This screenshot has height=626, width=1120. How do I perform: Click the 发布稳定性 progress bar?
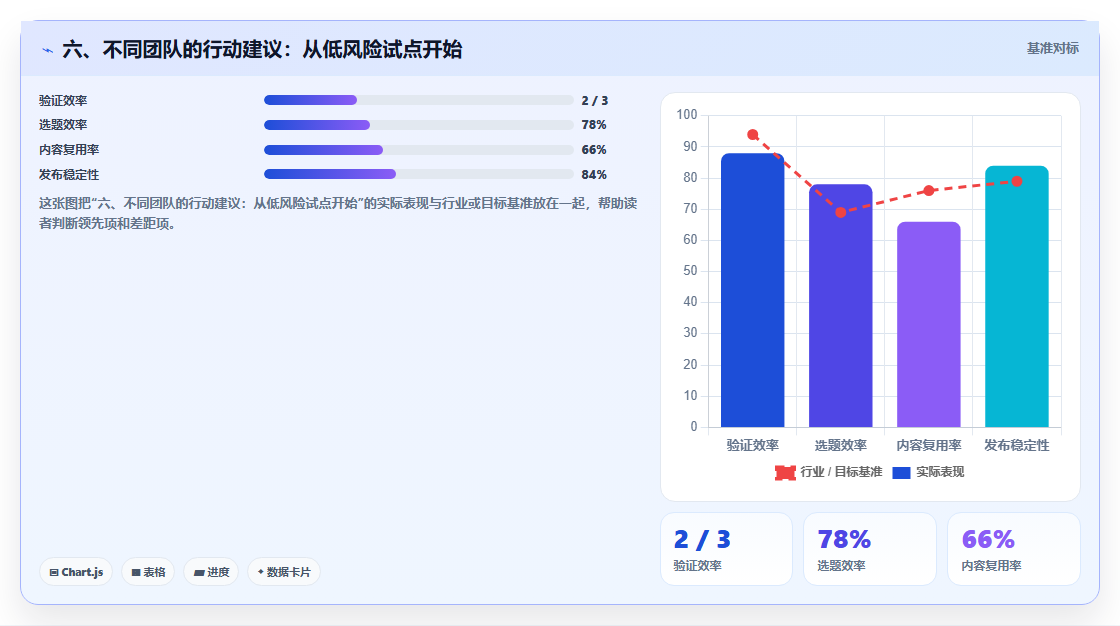[419, 174]
